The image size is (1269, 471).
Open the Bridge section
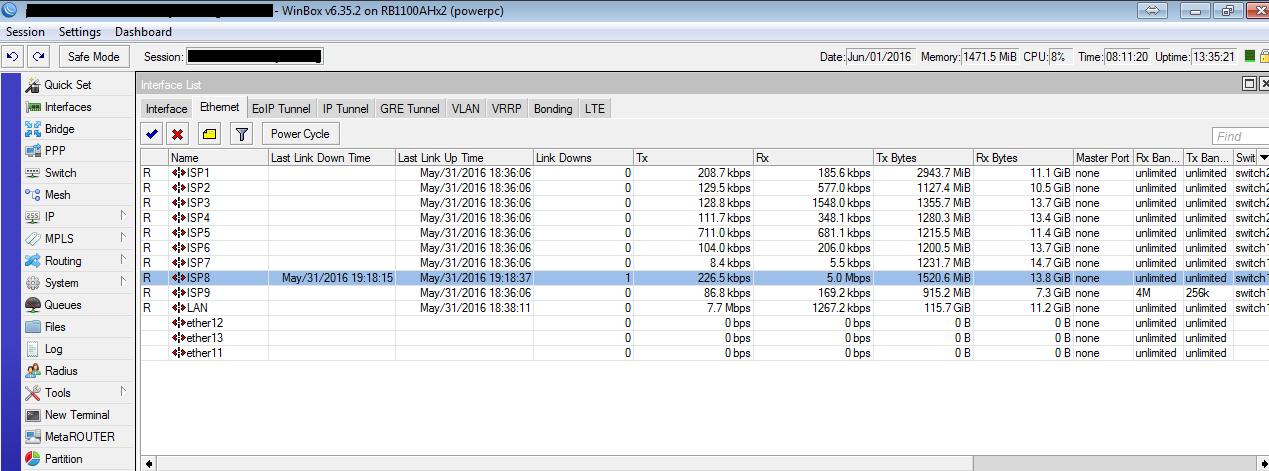tap(59, 129)
